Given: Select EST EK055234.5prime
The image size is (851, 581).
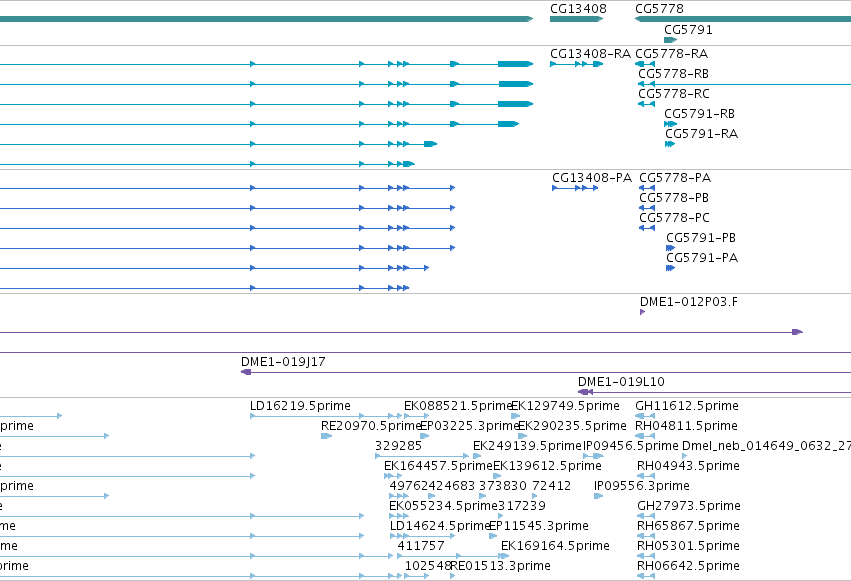Looking at the screenshot, I should click(399, 516).
